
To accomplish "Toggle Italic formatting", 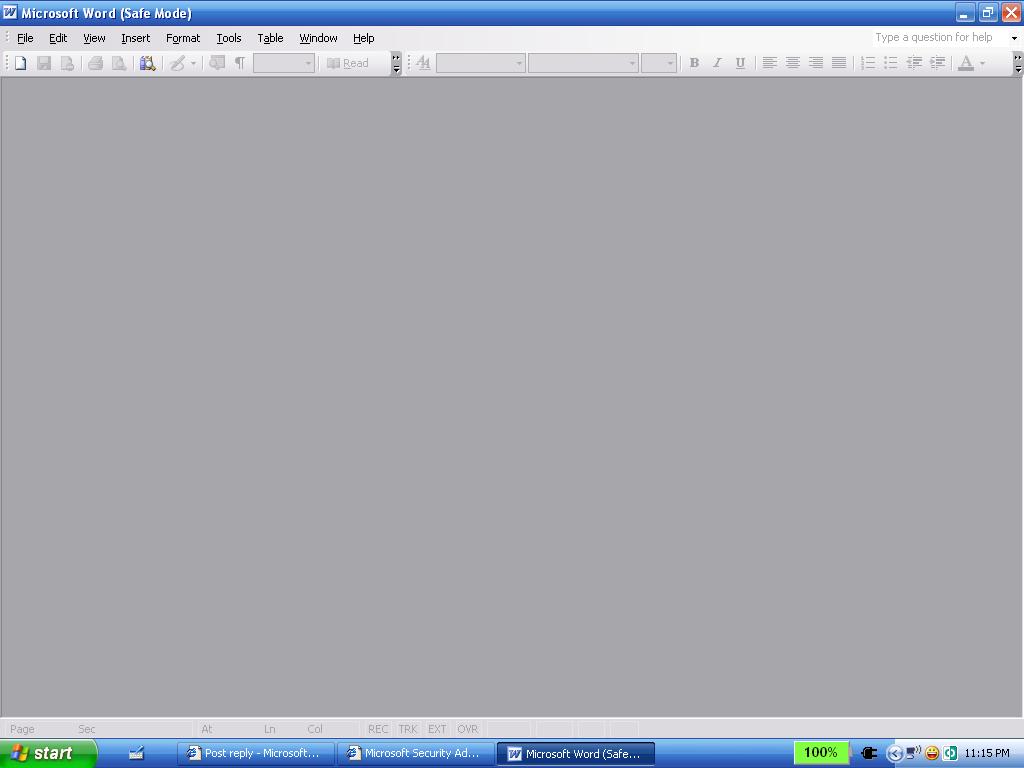I will (717, 63).
